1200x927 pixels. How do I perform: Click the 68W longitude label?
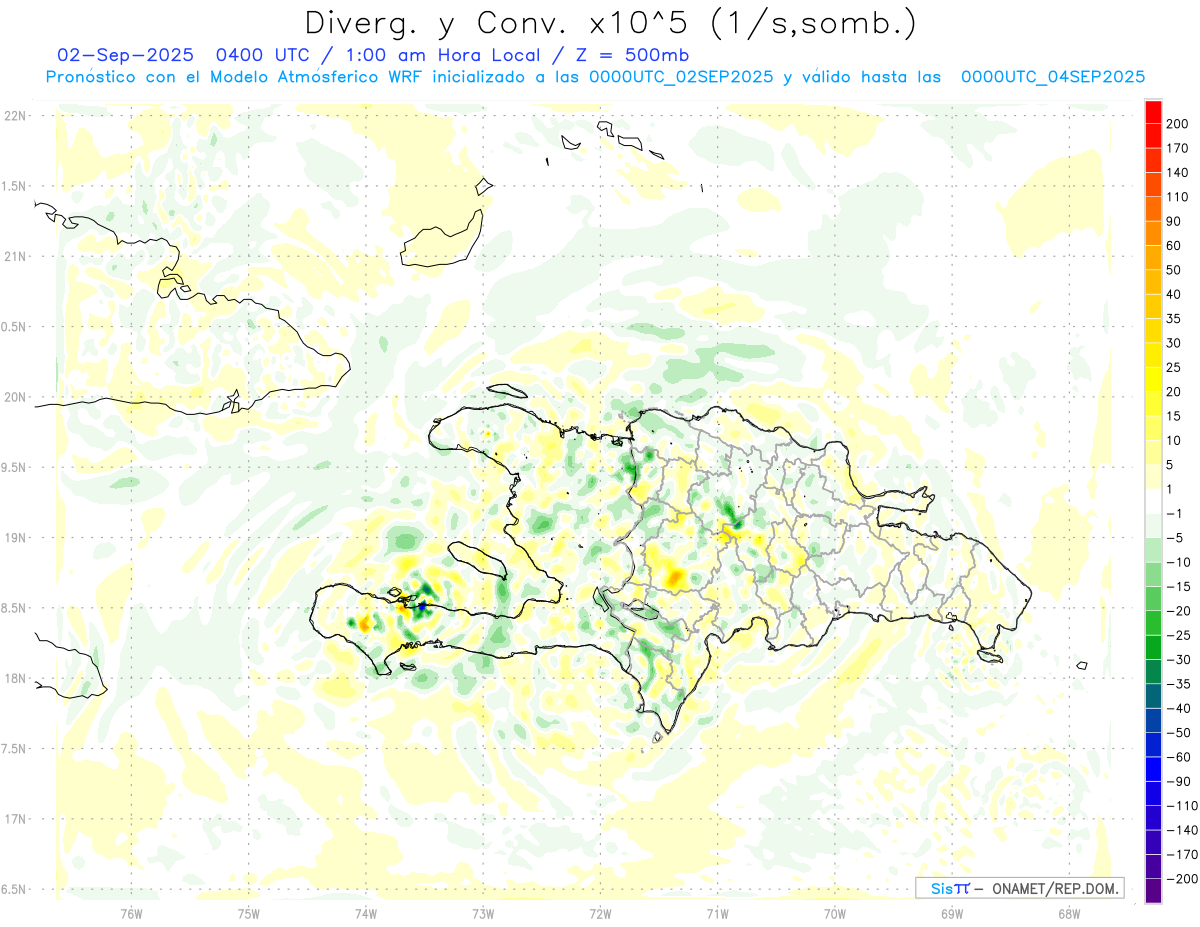pos(1068,913)
